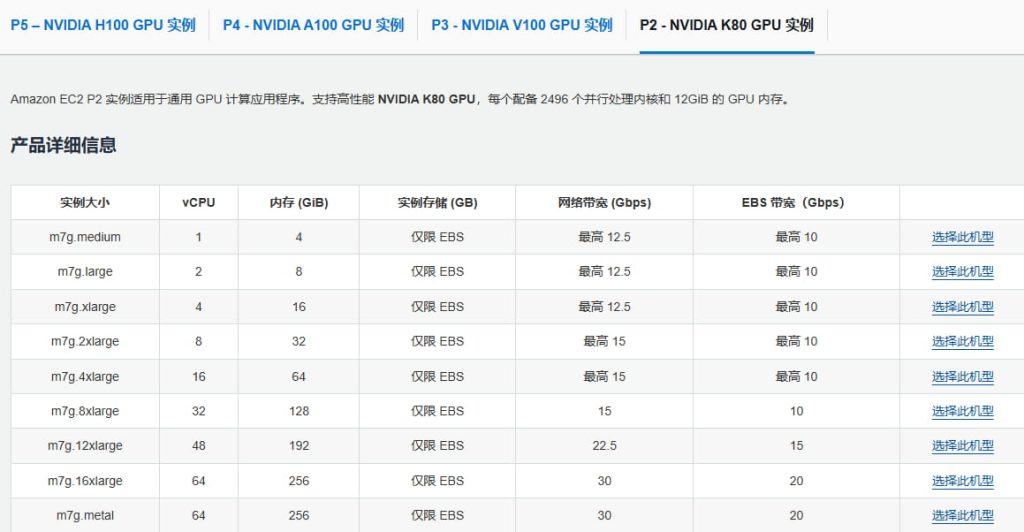Screen dimensions: 1024x532
Task: Click the 产品详细信息 heading
Action: (x=63, y=145)
